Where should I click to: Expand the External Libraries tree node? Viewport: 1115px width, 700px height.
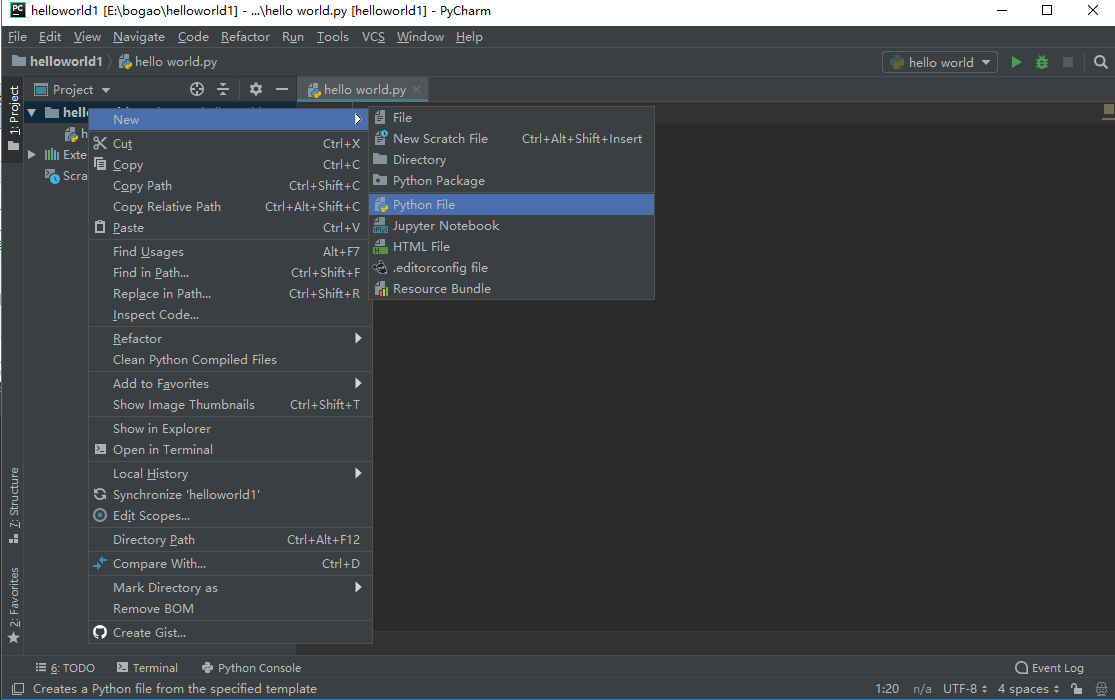point(31,154)
